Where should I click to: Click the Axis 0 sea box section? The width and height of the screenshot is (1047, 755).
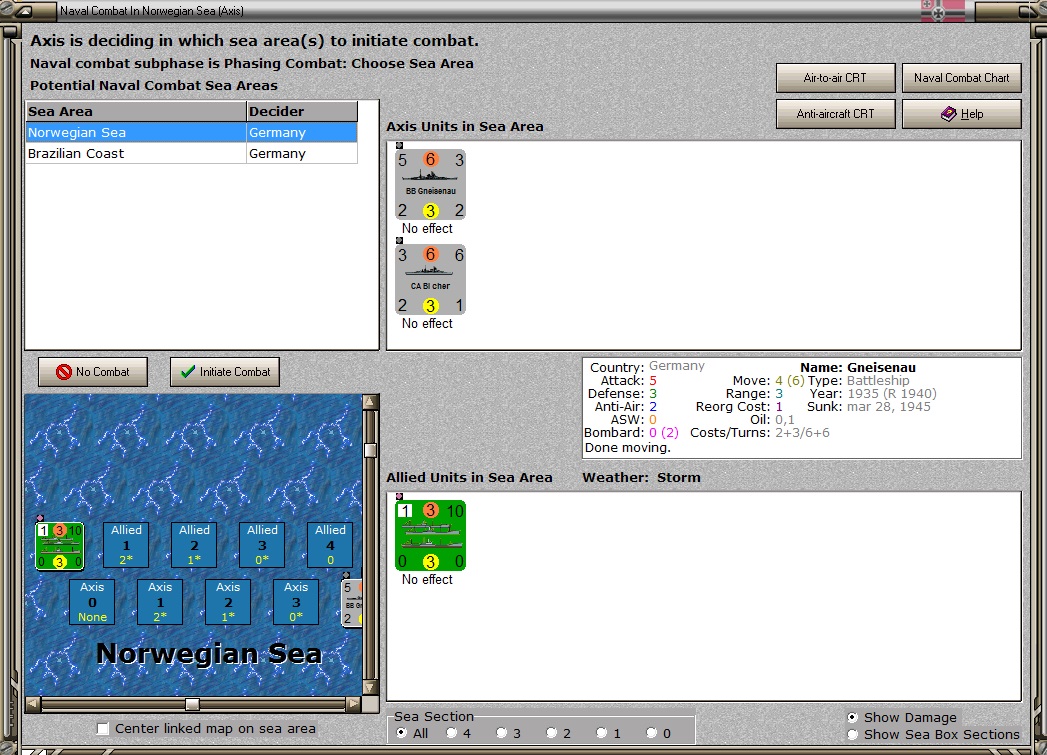pyautogui.click(x=92, y=601)
